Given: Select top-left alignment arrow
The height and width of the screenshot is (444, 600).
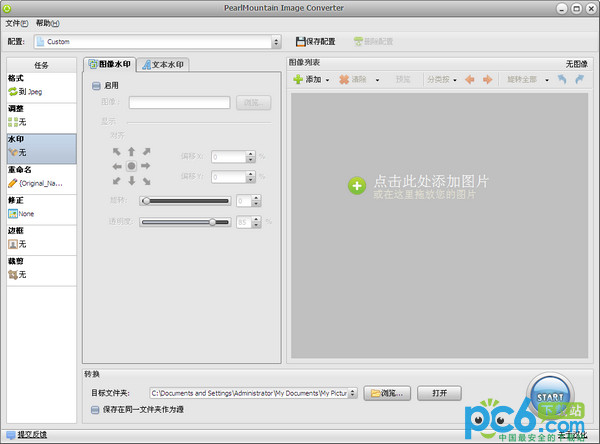Looking at the screenshot, I should point(117,152).
